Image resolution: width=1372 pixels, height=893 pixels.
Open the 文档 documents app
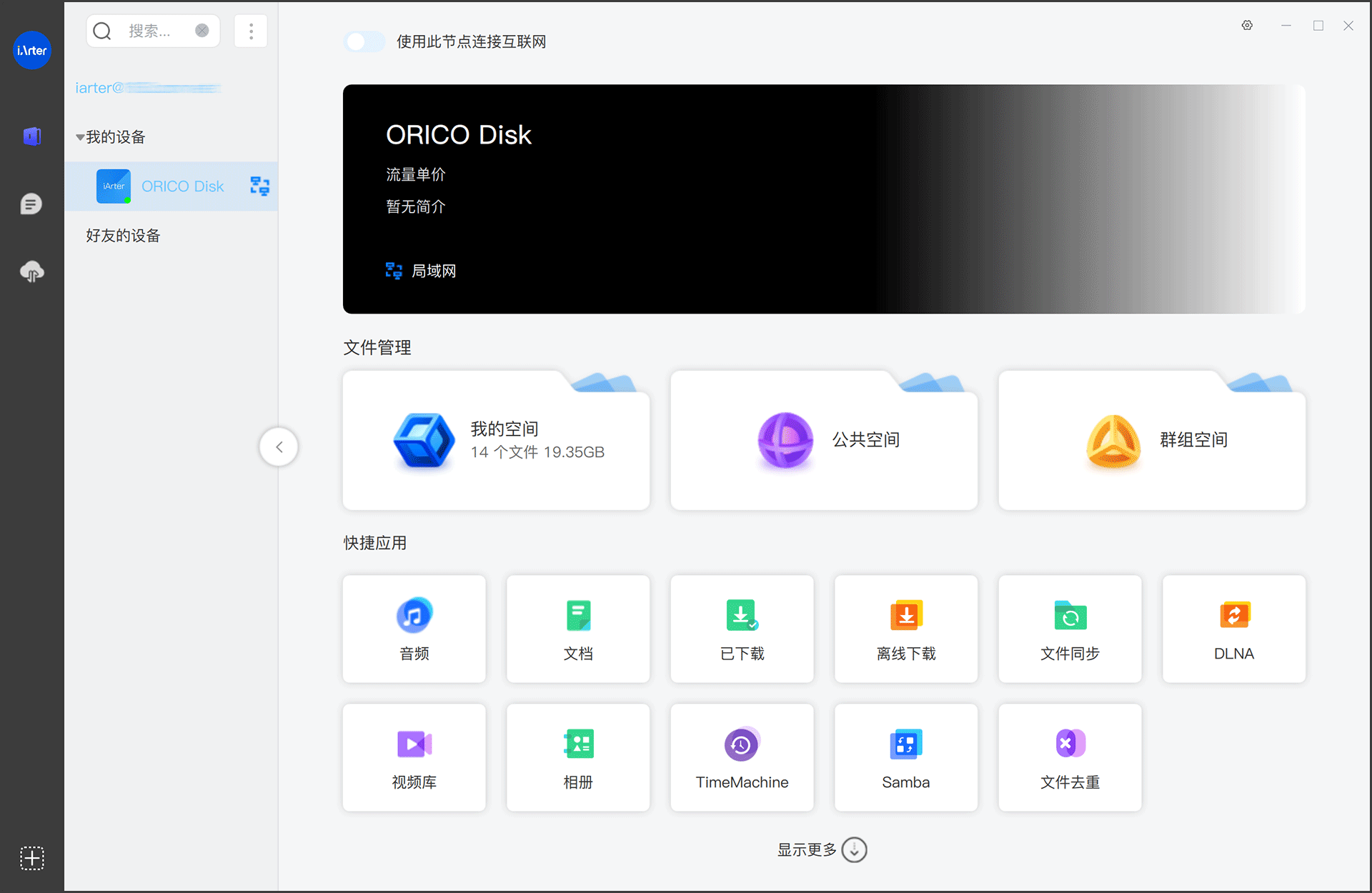[578, 629]
